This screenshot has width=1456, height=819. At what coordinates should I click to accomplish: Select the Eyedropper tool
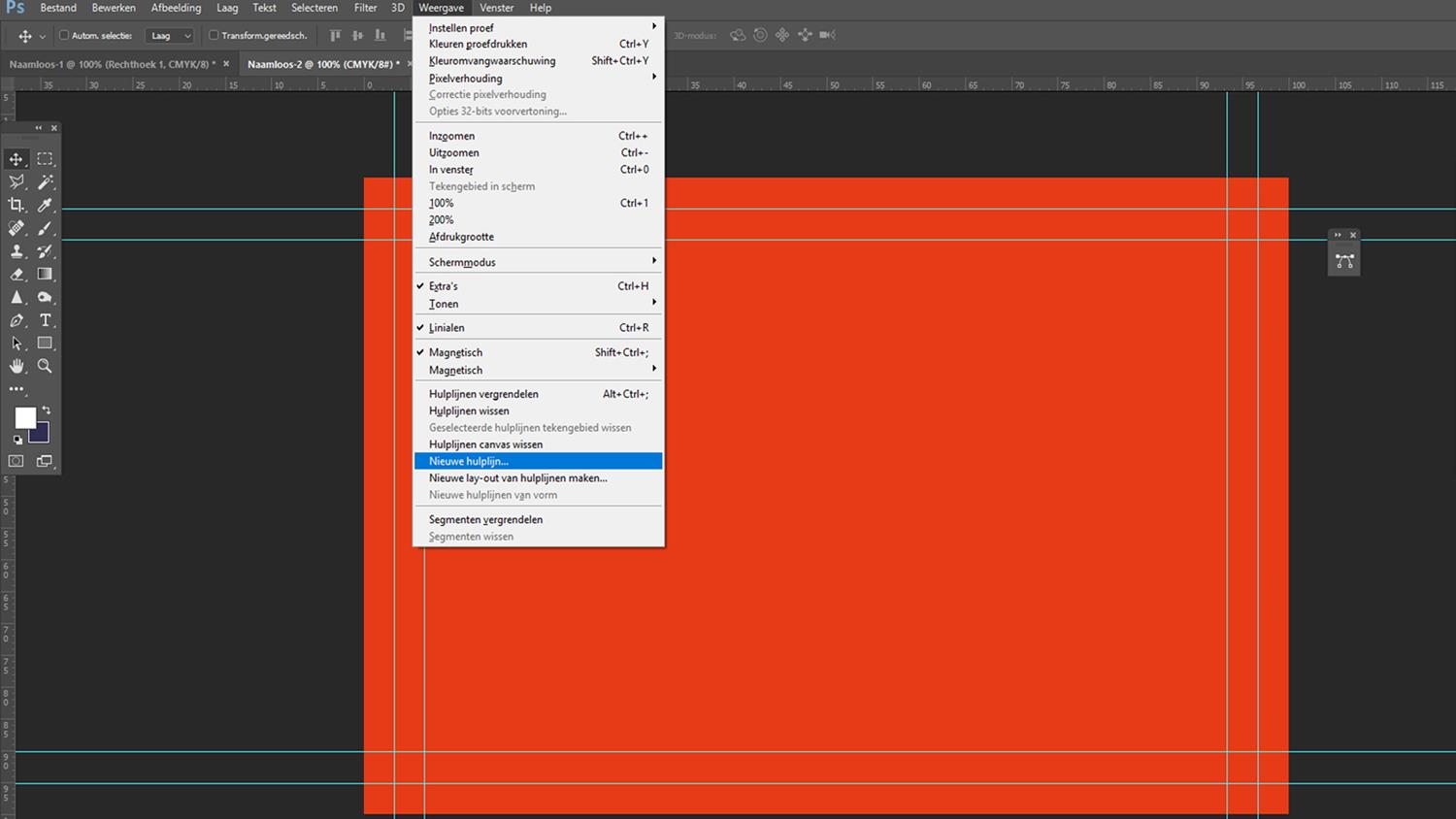(45, 205)
